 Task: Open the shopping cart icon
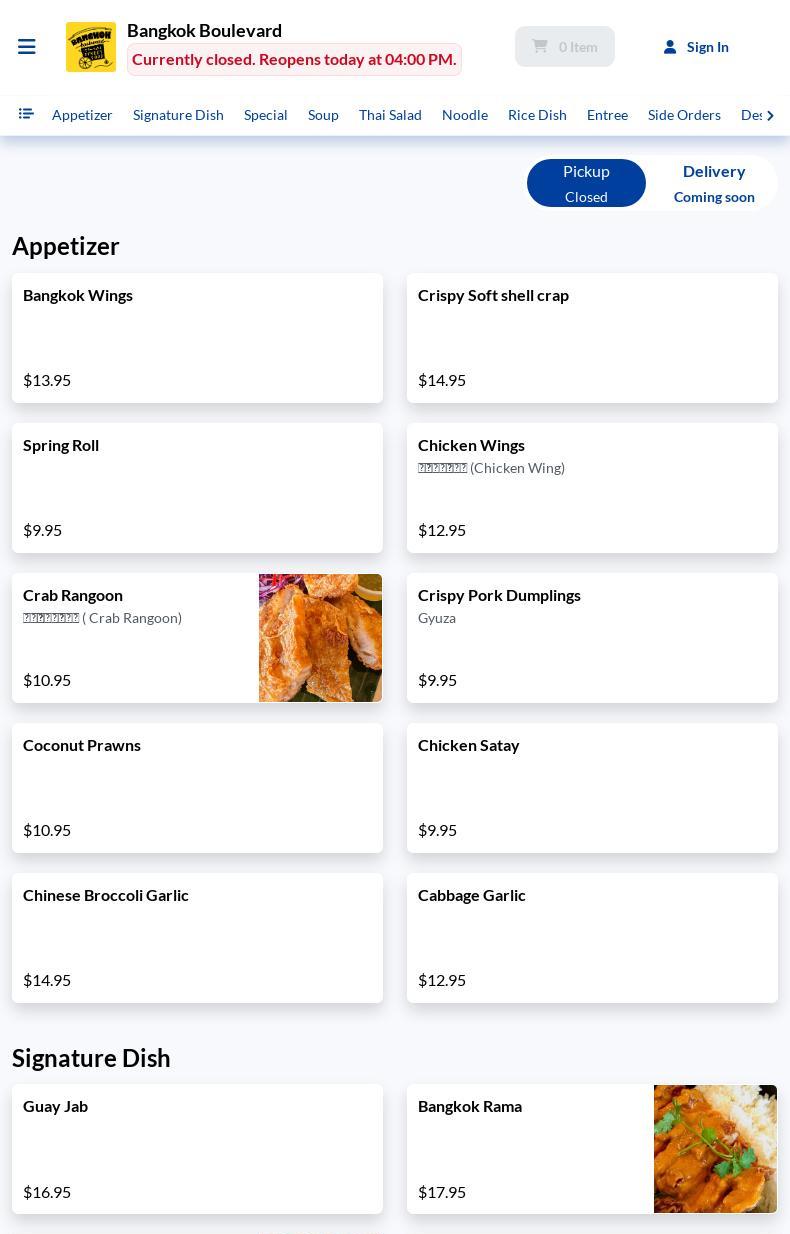click(540, 46)
